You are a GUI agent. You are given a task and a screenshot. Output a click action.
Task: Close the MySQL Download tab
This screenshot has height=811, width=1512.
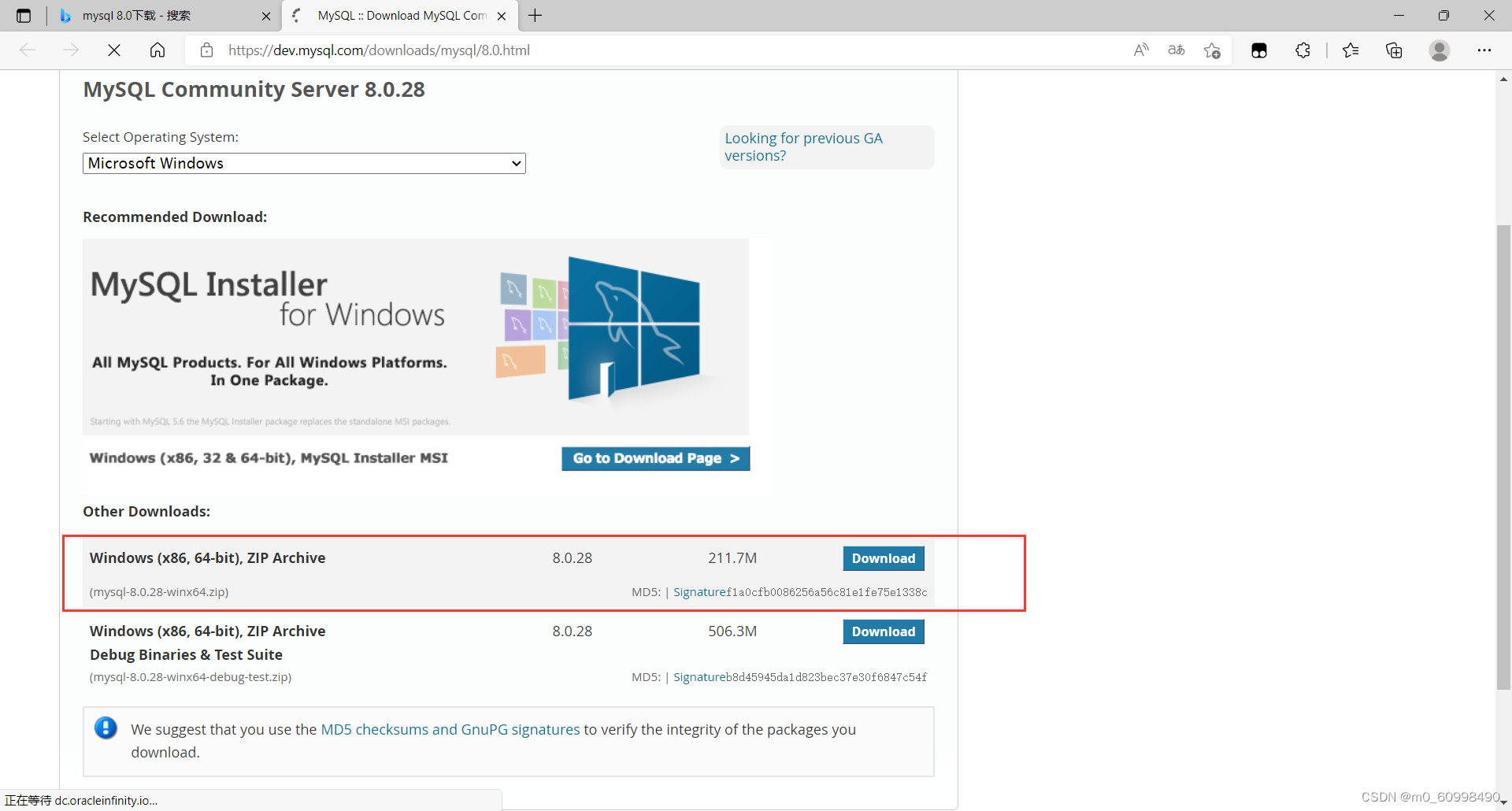coord(502,16)
